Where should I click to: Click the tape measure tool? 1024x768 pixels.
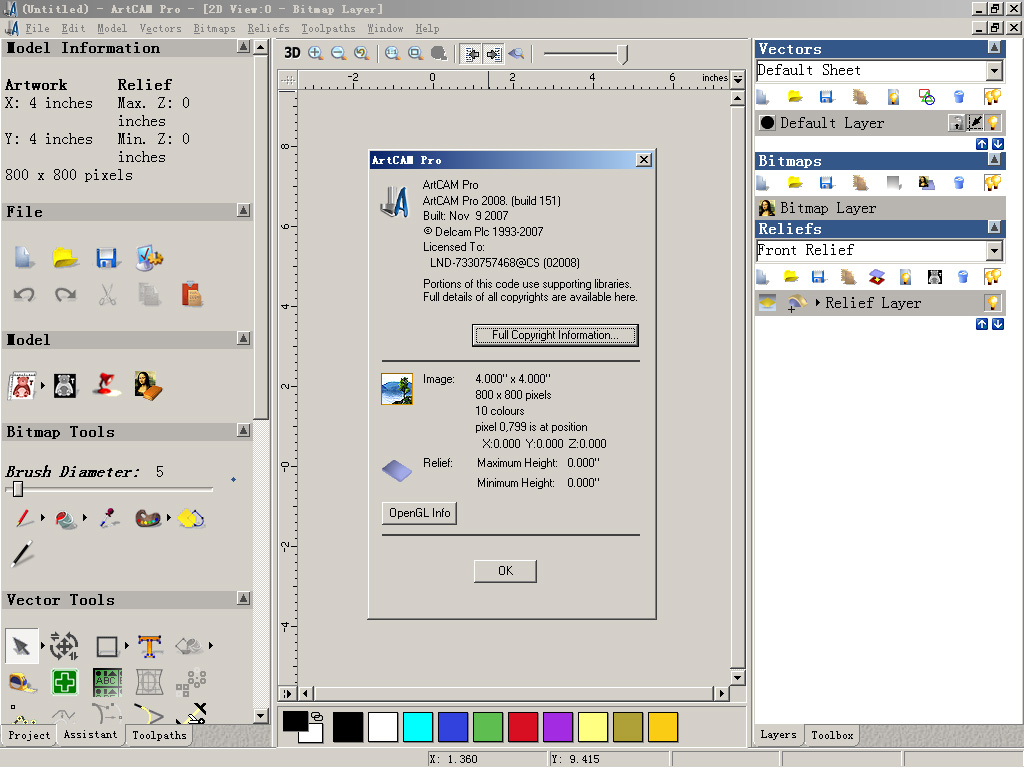point(22,682)
